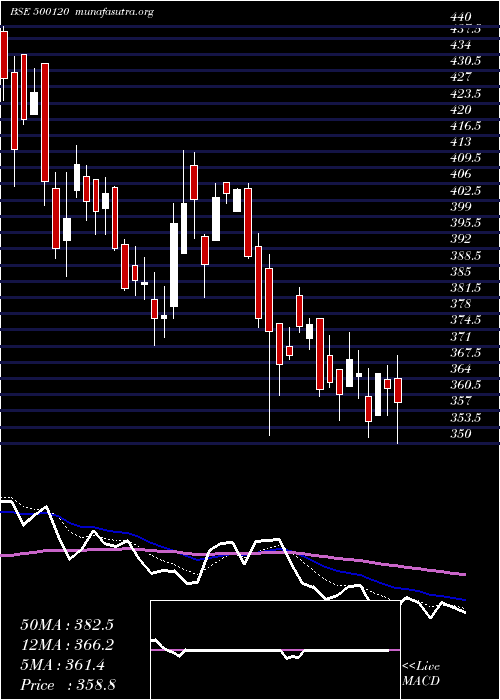Click the 353.5 price axis label
Screen dimensions: 500x700
(466, 417)
